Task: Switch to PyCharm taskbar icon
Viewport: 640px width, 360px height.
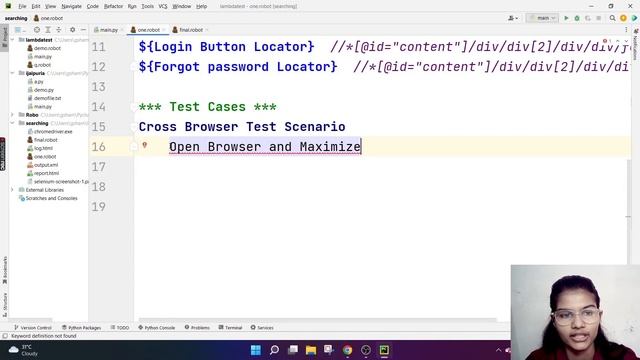Action: (384, 350)
